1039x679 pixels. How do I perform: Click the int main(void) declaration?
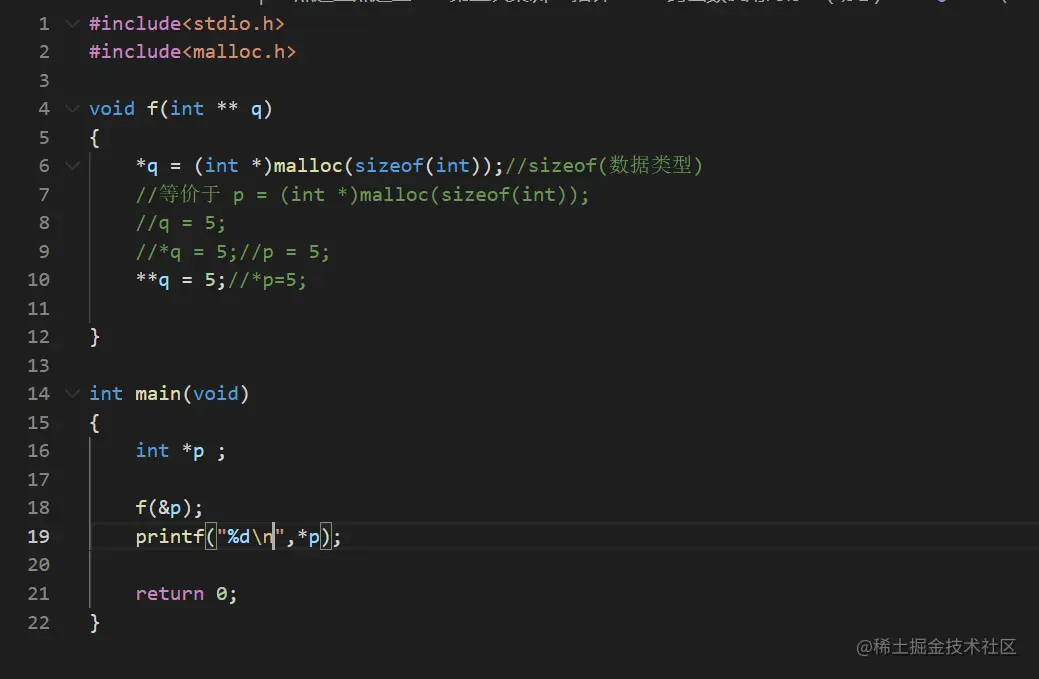click(x=169, y=393)
